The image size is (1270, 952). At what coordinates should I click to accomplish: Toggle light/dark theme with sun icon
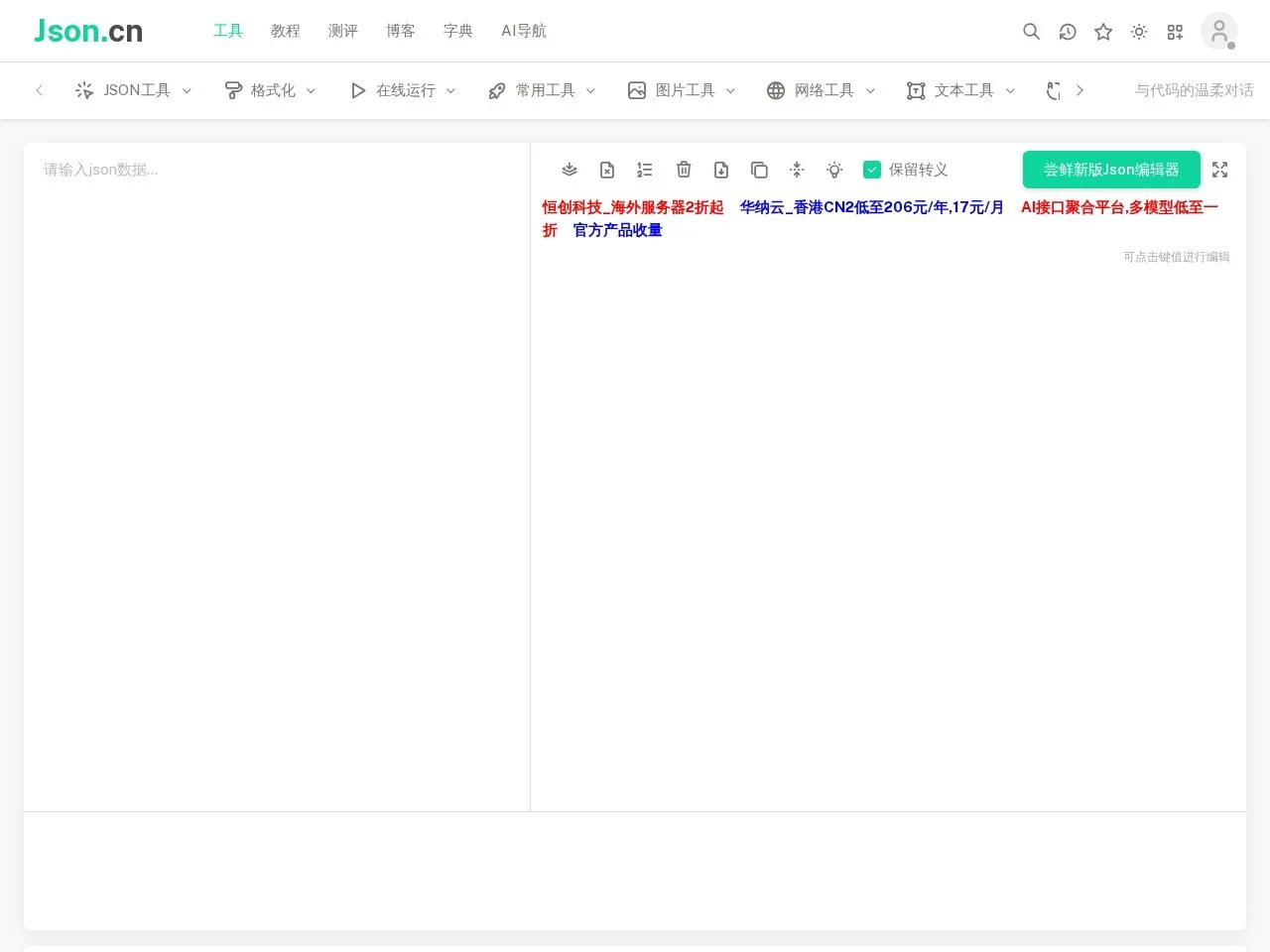[1139, 31]
